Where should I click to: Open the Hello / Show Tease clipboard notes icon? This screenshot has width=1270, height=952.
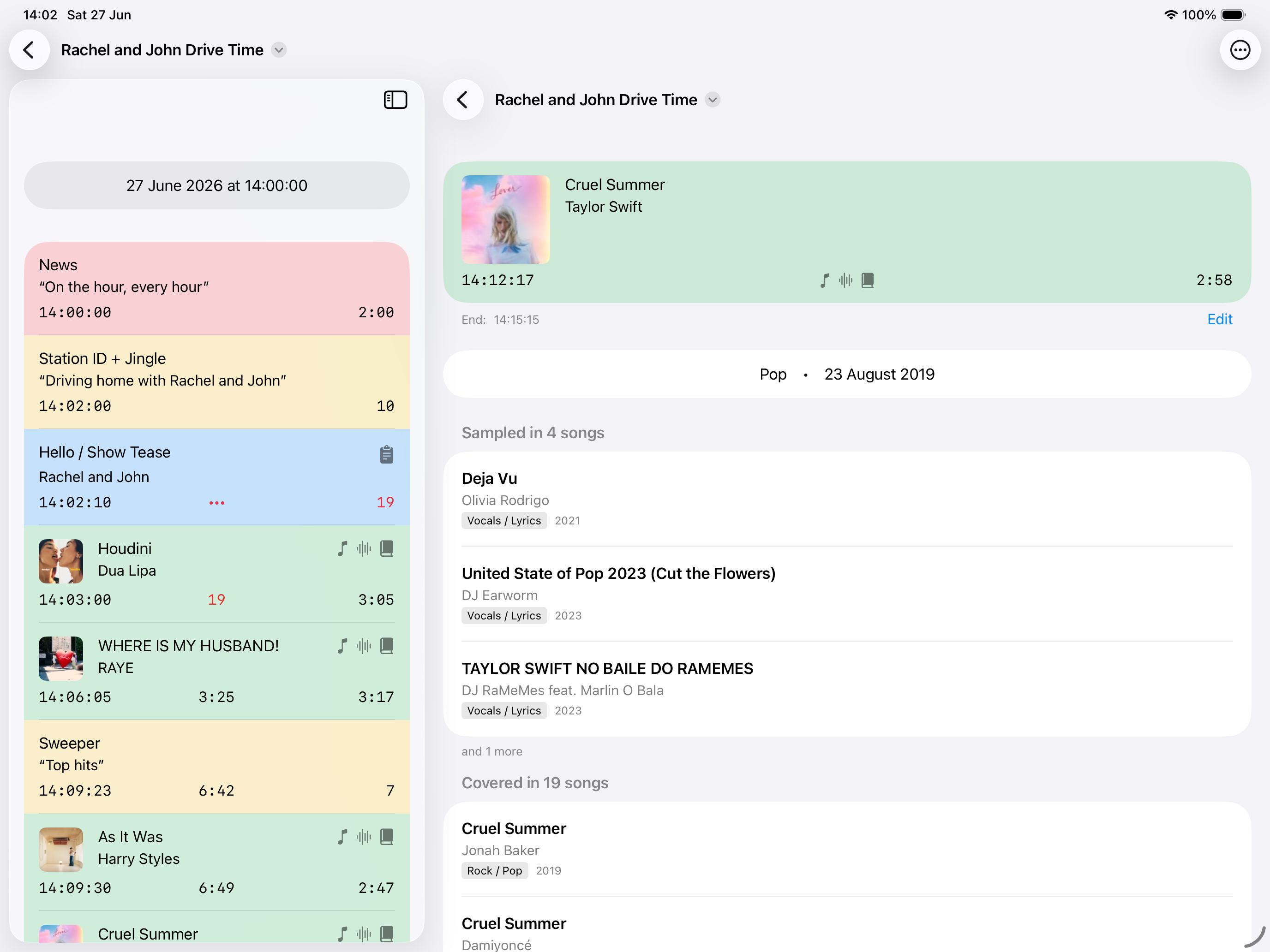point(386,454)
